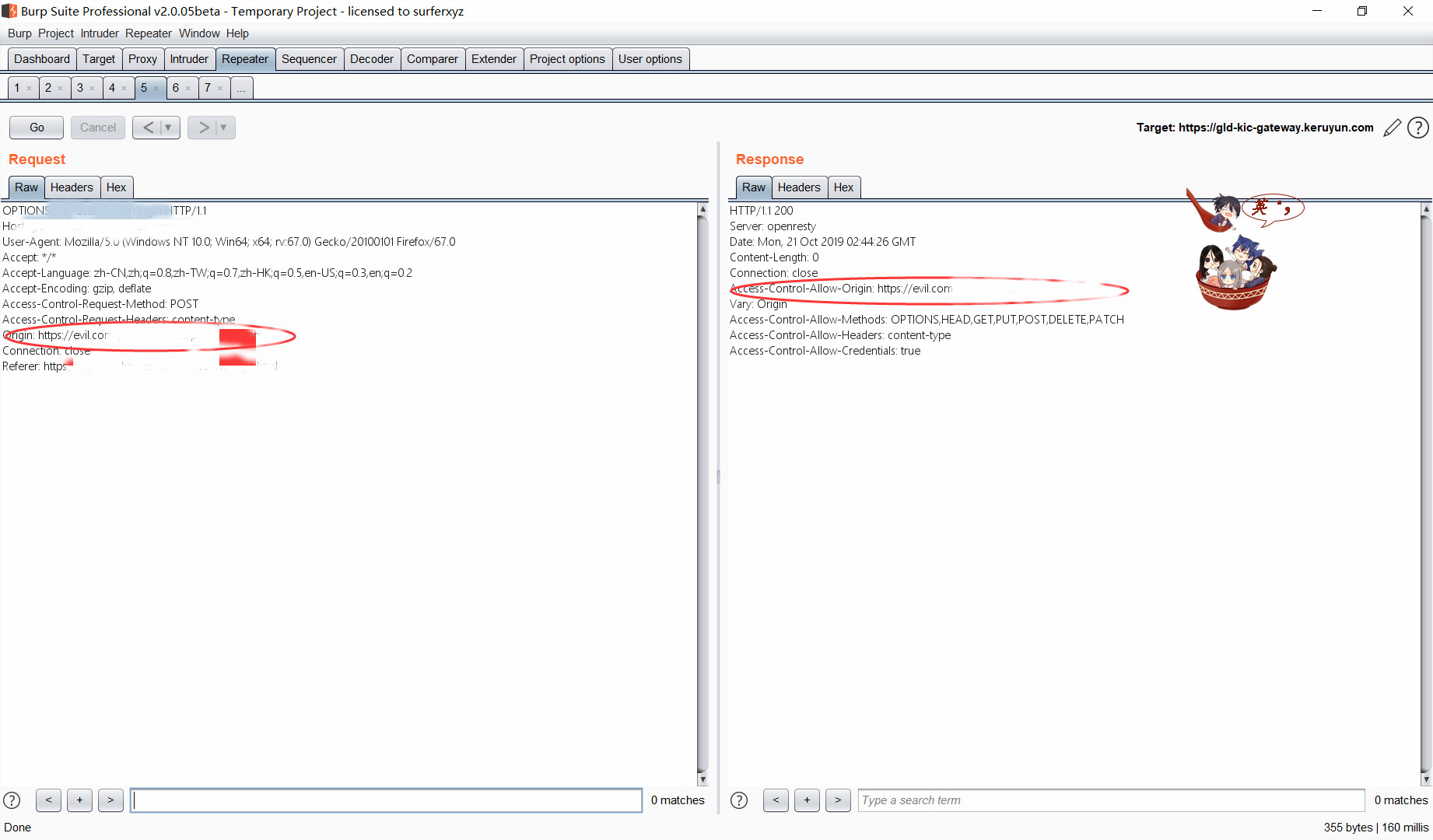Screen dimensions: 1433x840
Task: Close Repeater tab 6
Action: pyautogui.click(x=188, y=89)
